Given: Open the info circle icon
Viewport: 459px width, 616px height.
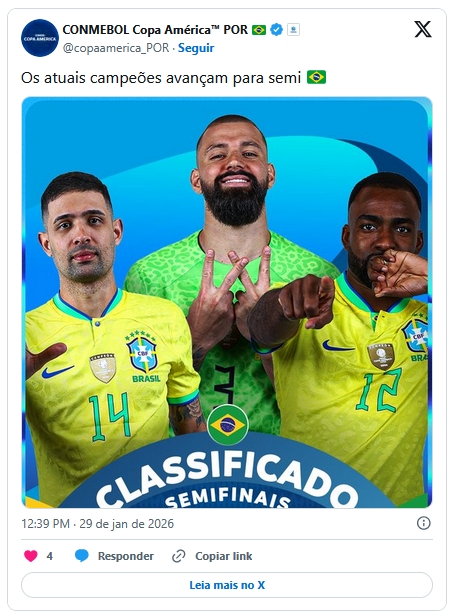Looking at the screenshot, I should (423, 523).
